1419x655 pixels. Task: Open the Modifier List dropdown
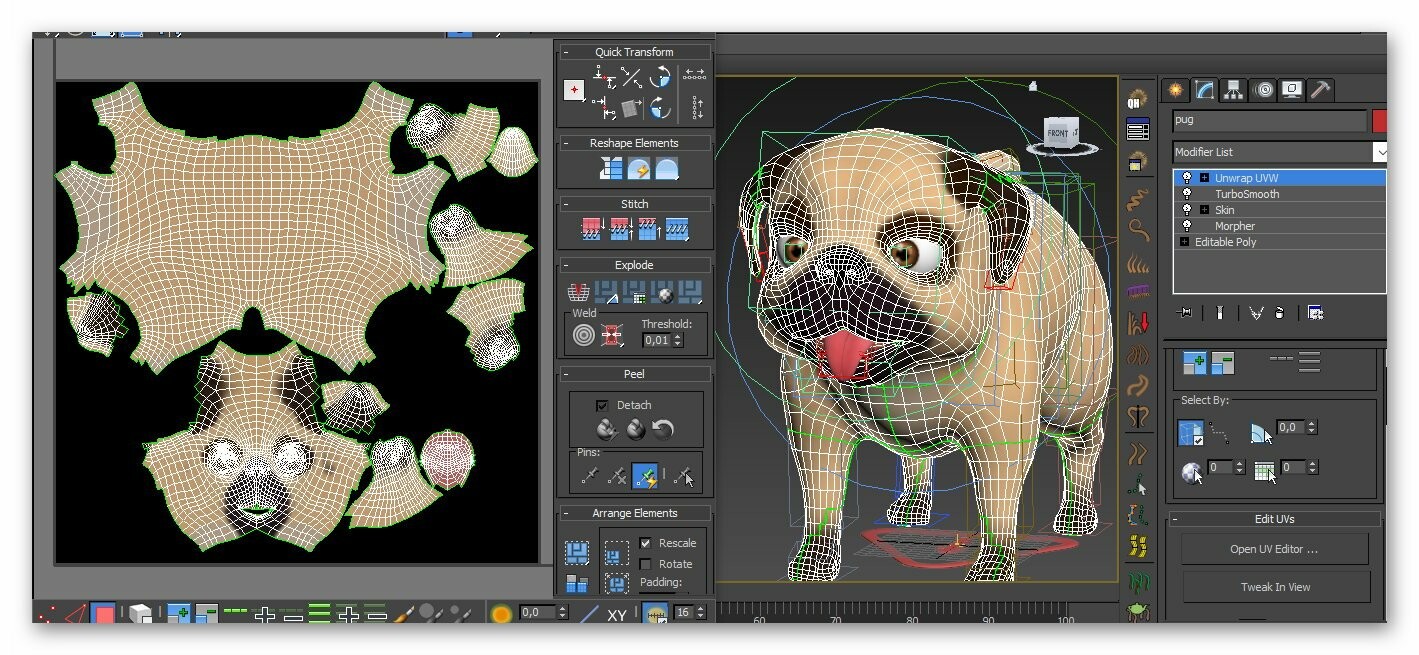(1381, 151)
